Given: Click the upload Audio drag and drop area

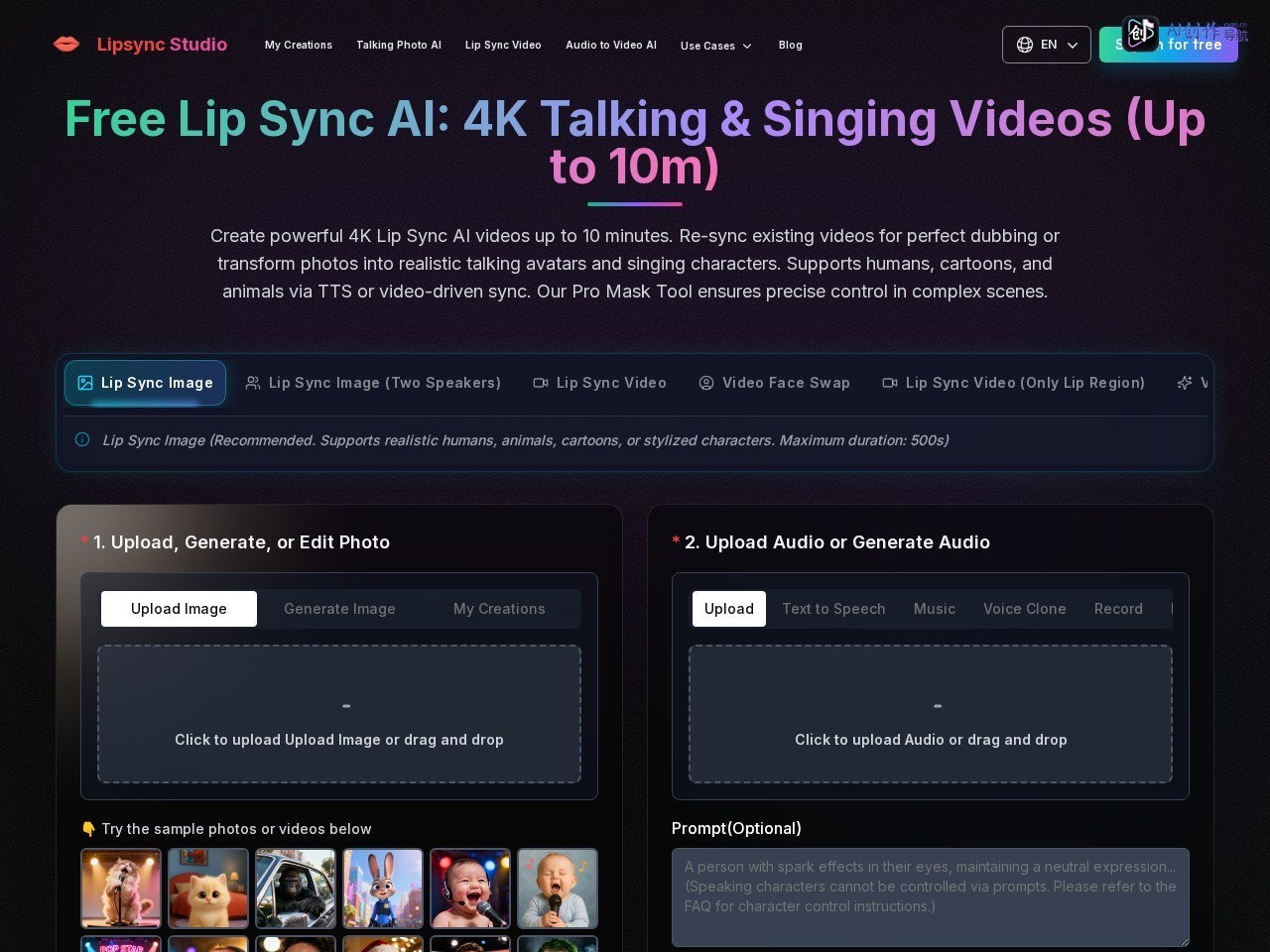Looking at the screenshot, I should tap(931, 714).
